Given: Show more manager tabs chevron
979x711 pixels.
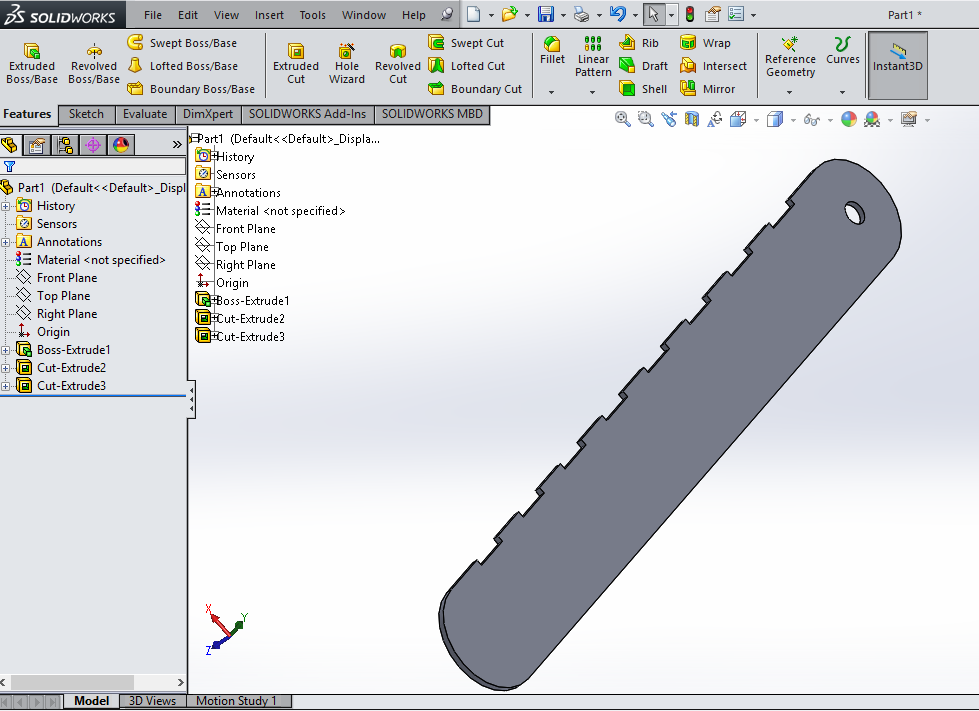Looking at the screenshot, I should 177,145.
